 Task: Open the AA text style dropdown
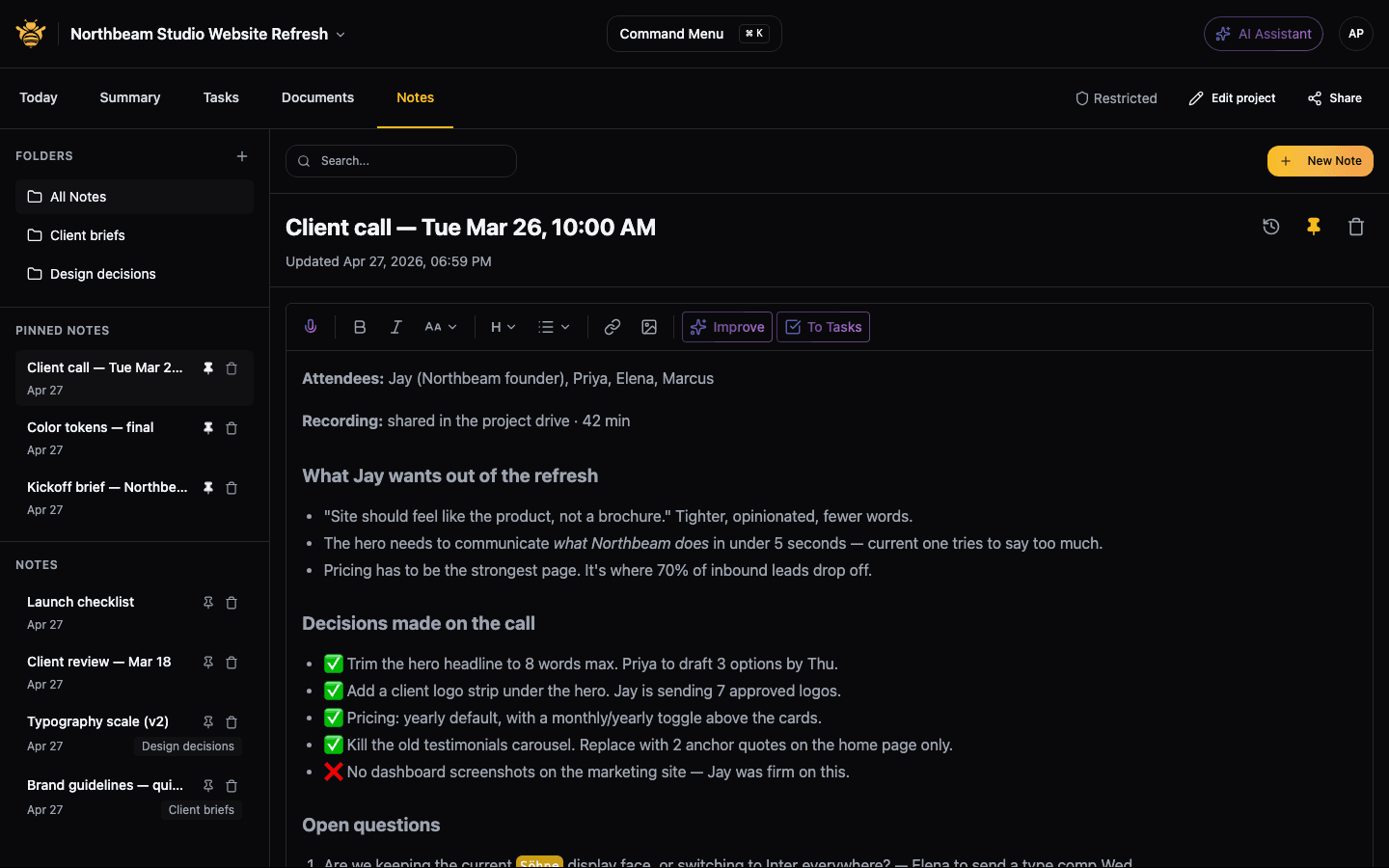[x=441, y=327]
